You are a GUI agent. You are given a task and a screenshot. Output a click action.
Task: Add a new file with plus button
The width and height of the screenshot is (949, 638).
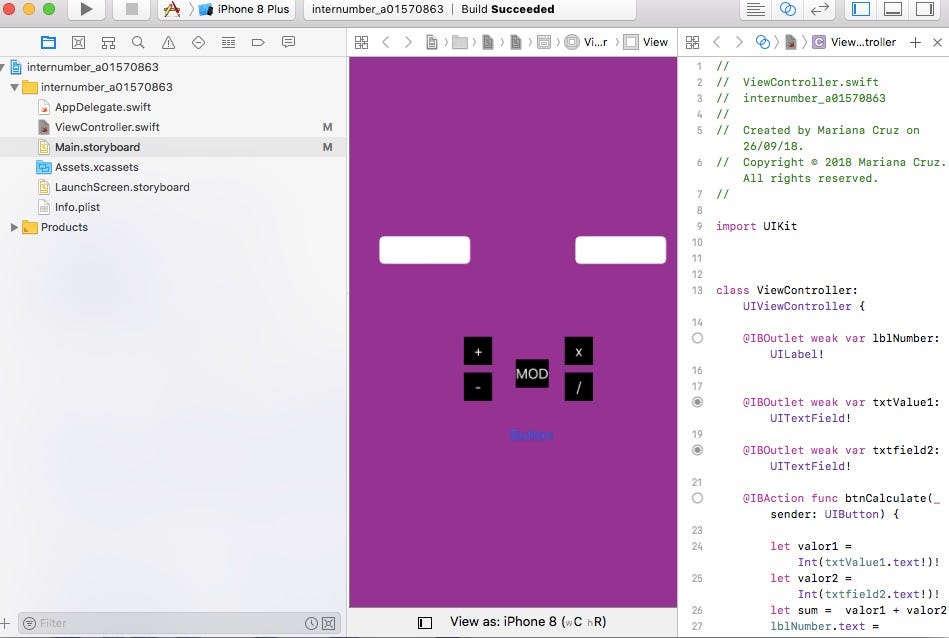5,623
